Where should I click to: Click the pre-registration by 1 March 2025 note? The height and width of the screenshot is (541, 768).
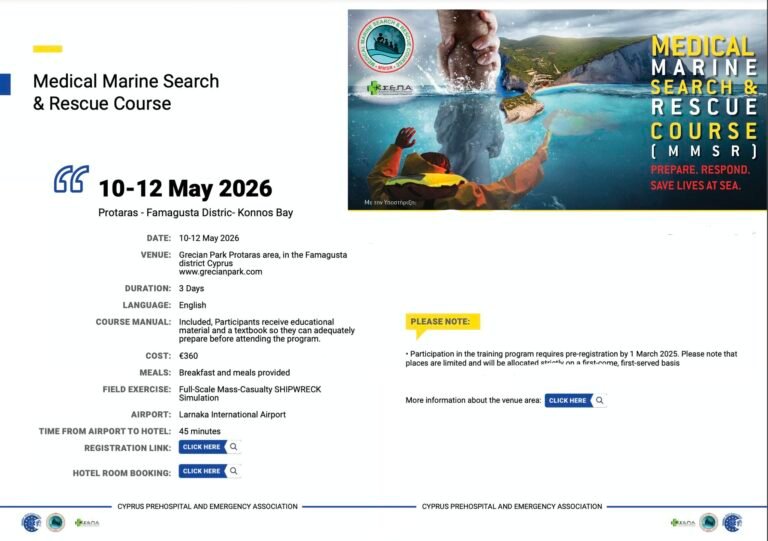pyautogui.click(x=571, y=358)
